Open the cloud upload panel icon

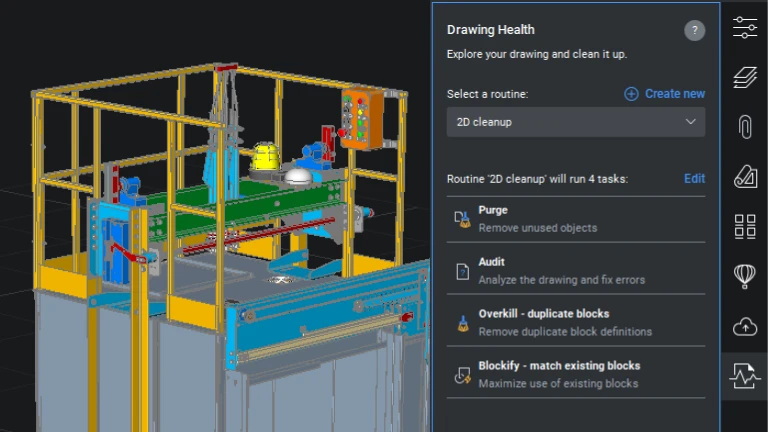(x=745, y=326)
